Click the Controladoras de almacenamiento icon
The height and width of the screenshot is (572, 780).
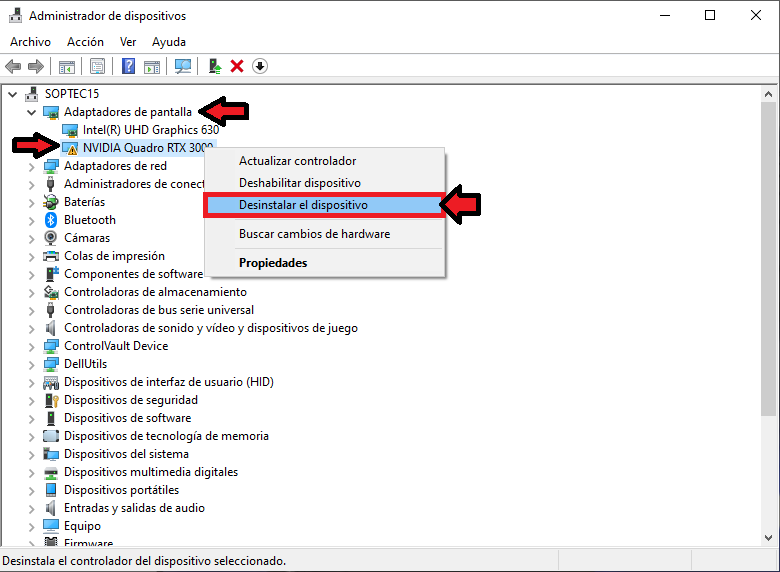tap(51, 292)
